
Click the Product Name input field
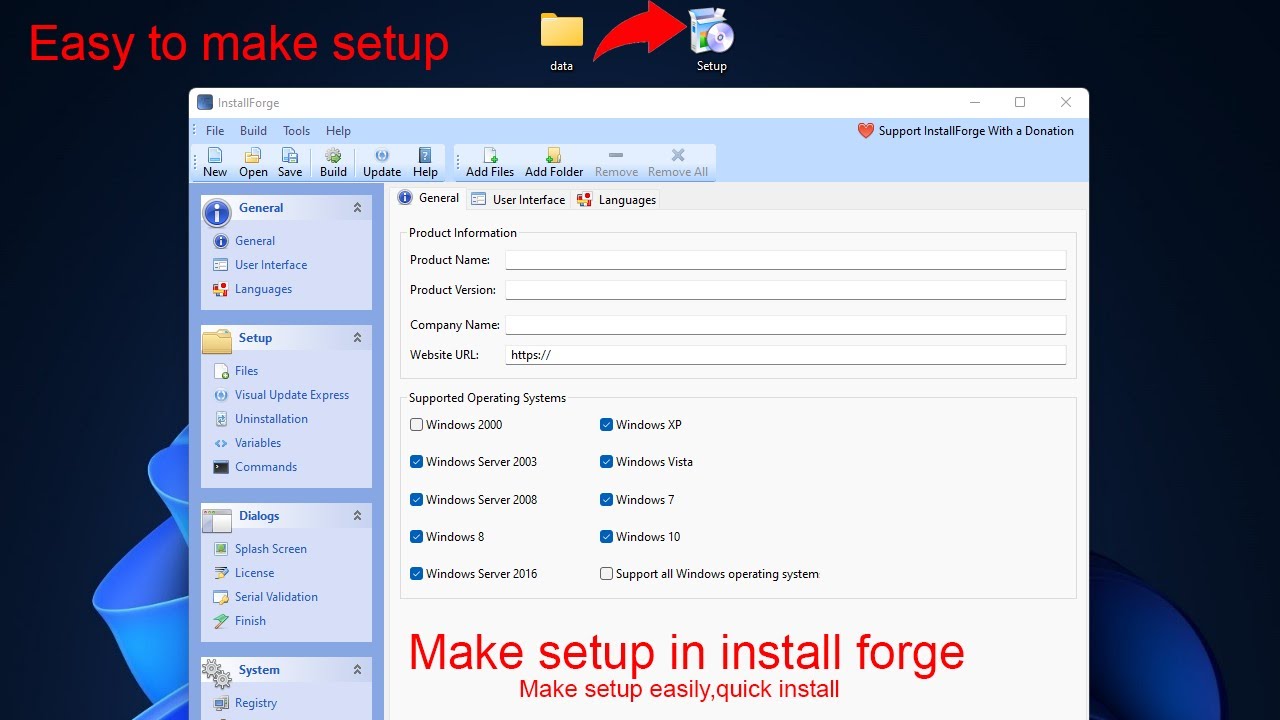click(x=785, y=260)
